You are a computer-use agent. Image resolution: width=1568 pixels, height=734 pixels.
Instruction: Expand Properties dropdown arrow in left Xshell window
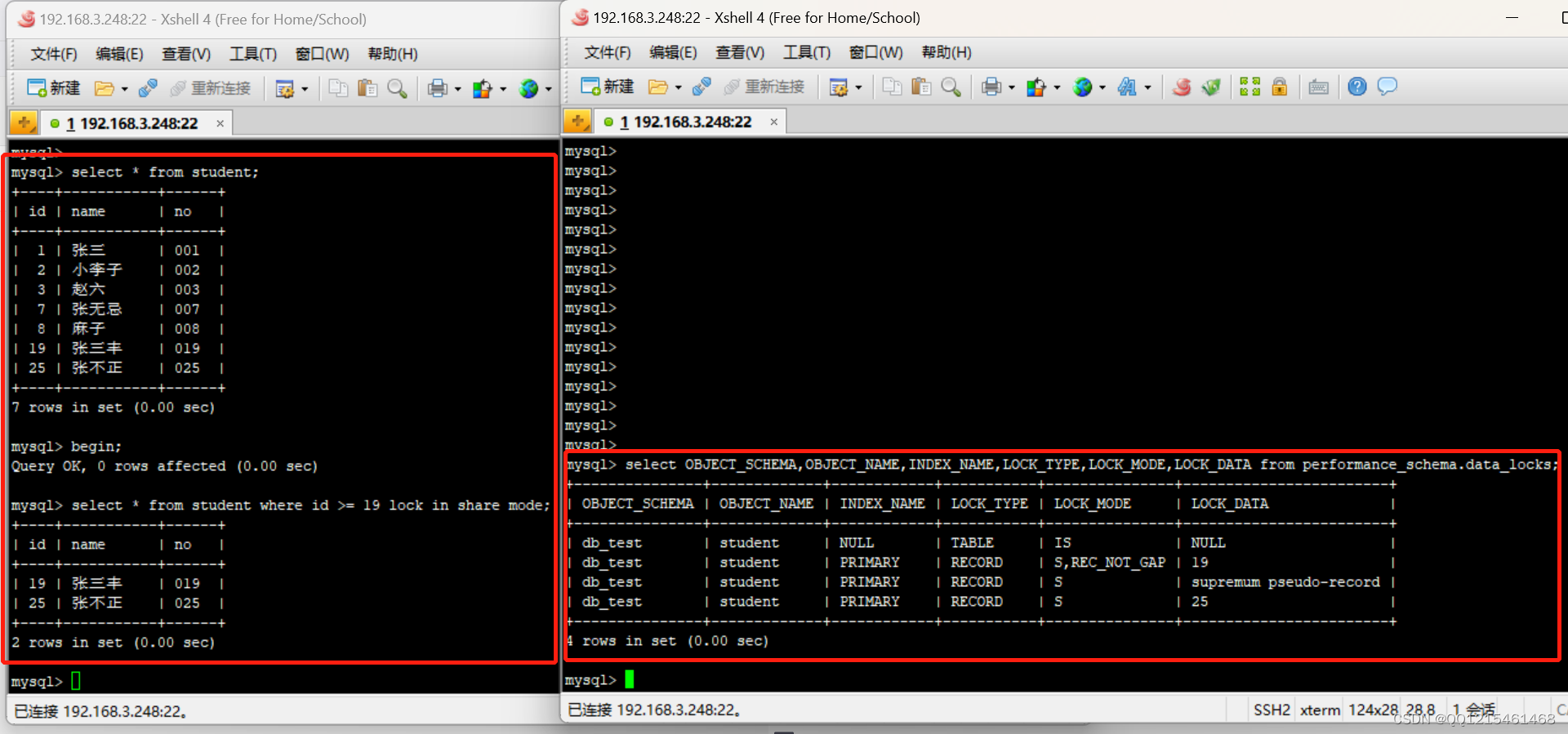click(305, 89)
